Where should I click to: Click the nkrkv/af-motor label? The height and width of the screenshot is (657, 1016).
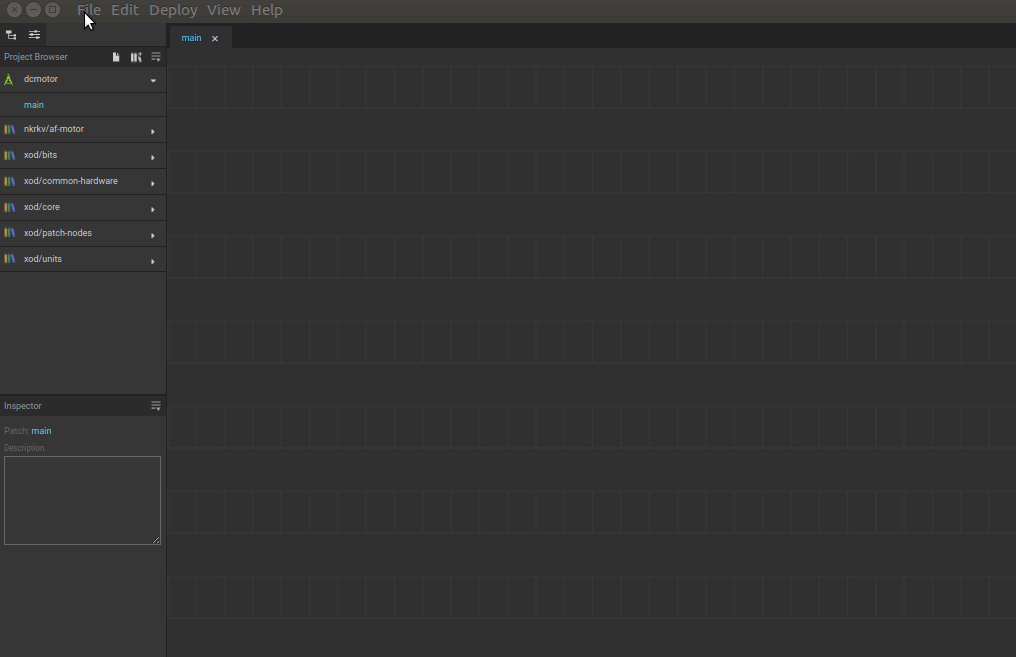pos(54,129)
